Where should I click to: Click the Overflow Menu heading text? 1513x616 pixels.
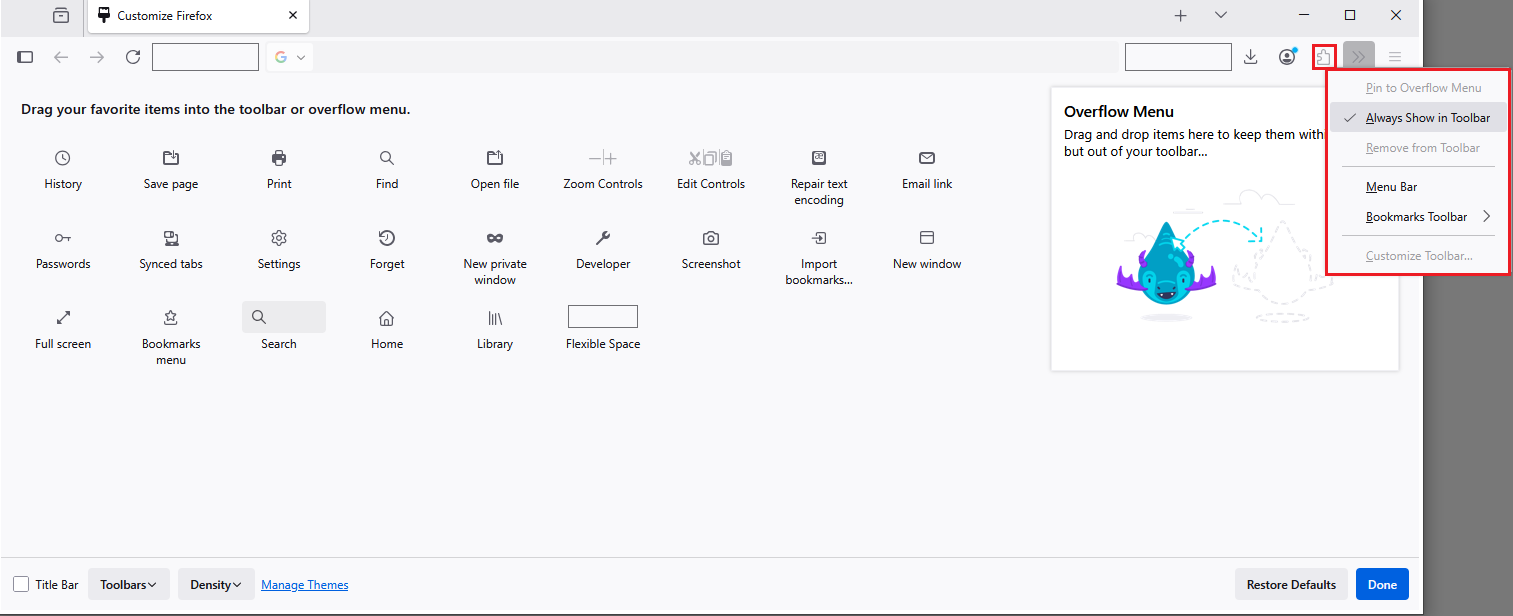1119,112
